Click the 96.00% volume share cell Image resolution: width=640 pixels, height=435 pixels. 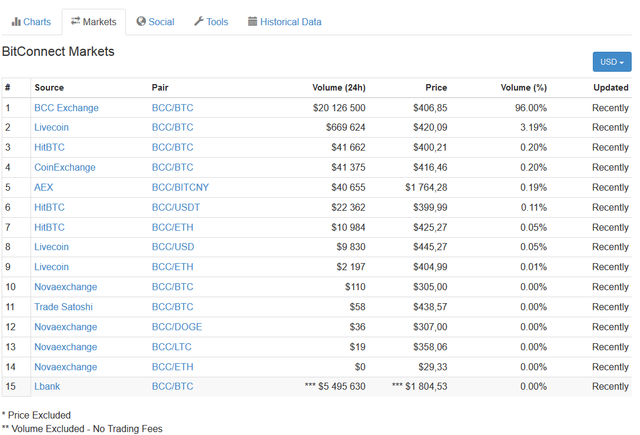tap(531, 108)
